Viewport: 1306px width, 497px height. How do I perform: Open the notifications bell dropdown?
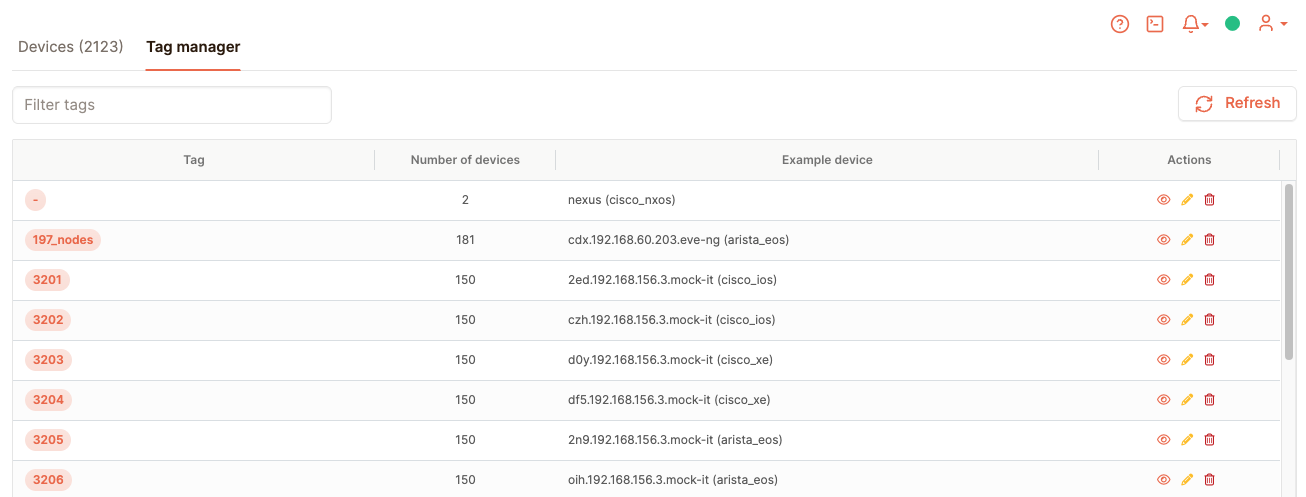click(x=1194, y=24)
